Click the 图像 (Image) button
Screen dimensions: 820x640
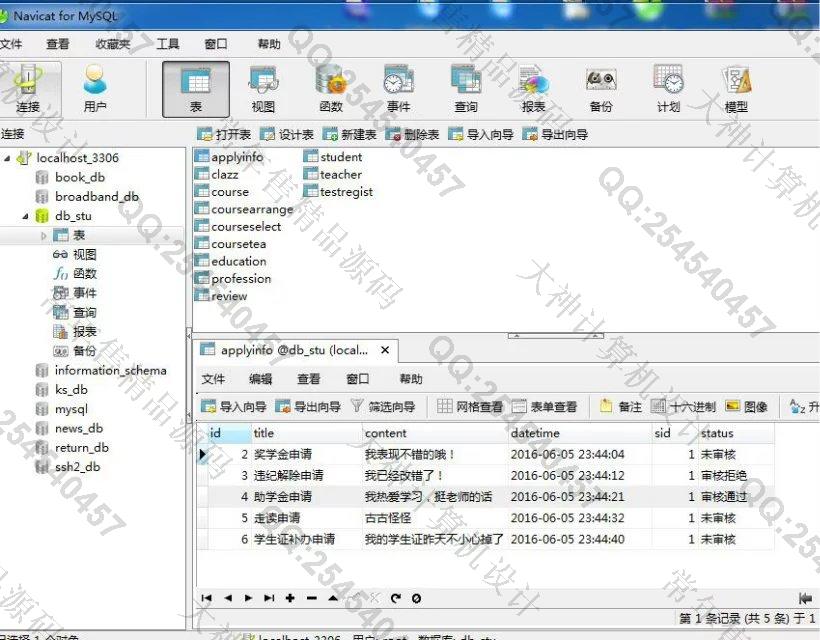pos(746,406)
